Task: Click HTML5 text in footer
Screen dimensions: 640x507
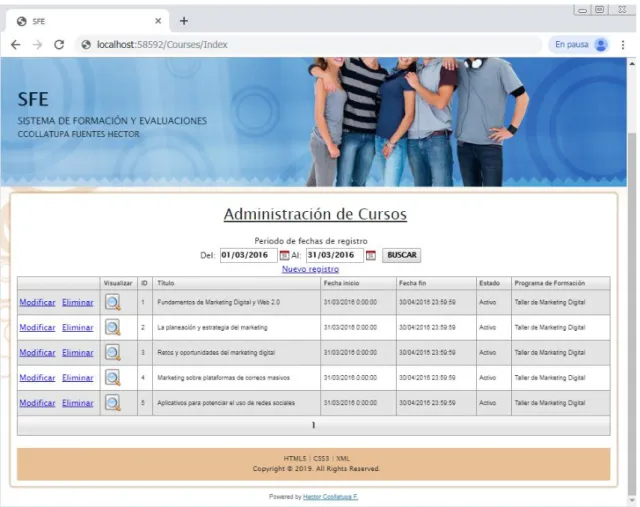Action: (x=295, y=458)
